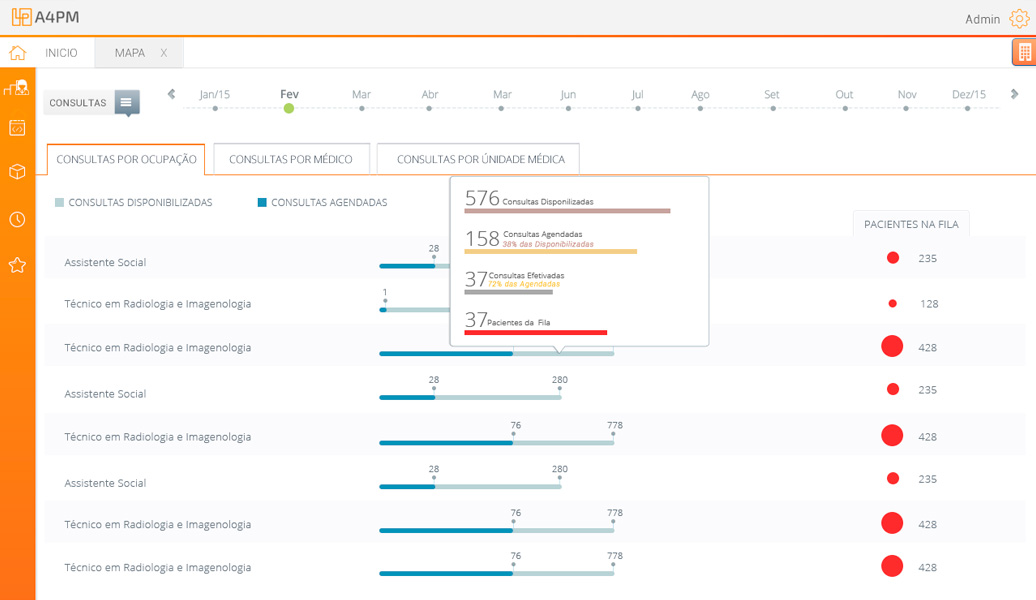This screenshot has width=1036, height=600.
Task: Open the clock history sidebar icon
Action: [x=17, y=219]
